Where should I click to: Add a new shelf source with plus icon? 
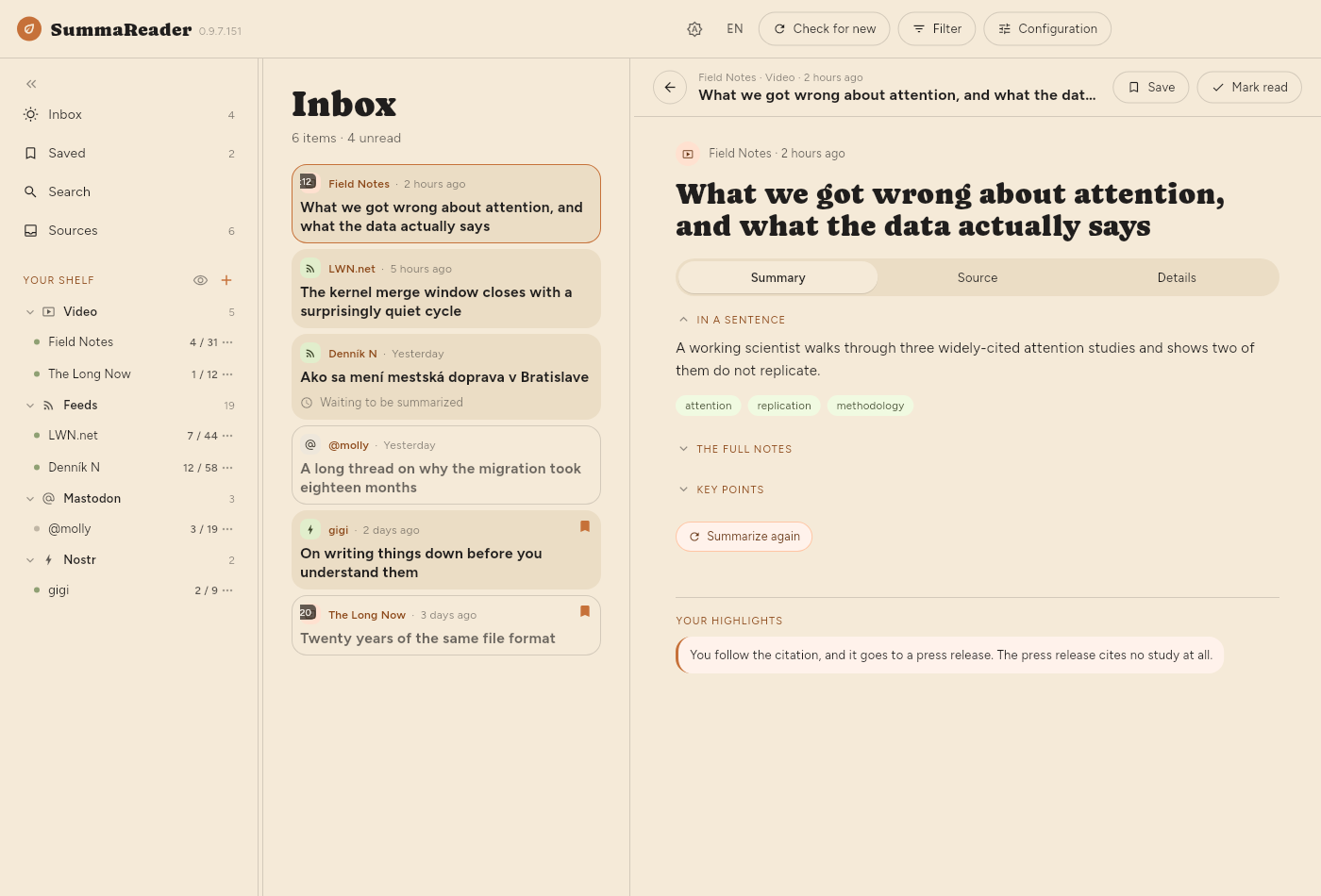point(226,280)
